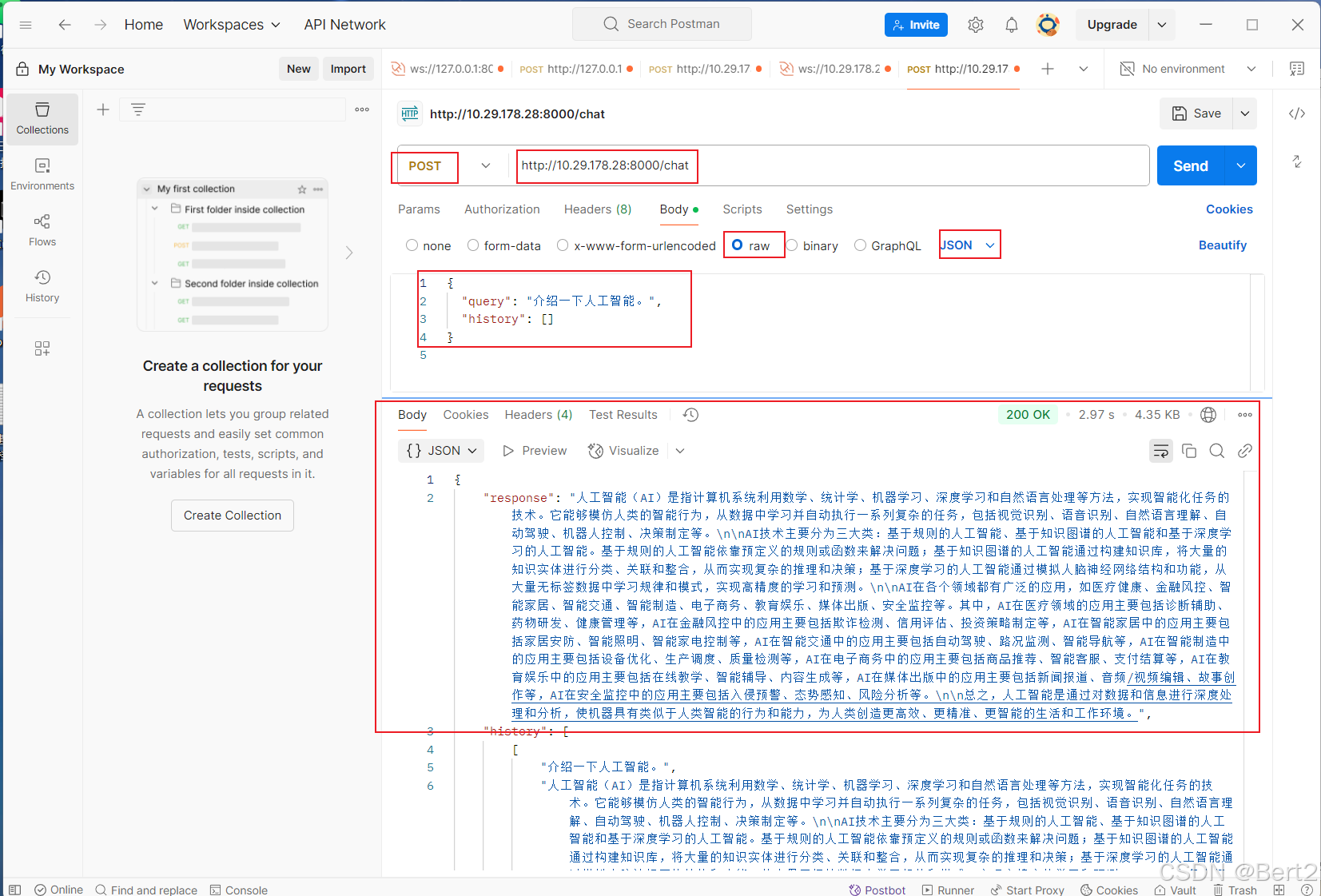
Task: Open the Save options dropdown arrow
Action: [x=1245, y=113]
